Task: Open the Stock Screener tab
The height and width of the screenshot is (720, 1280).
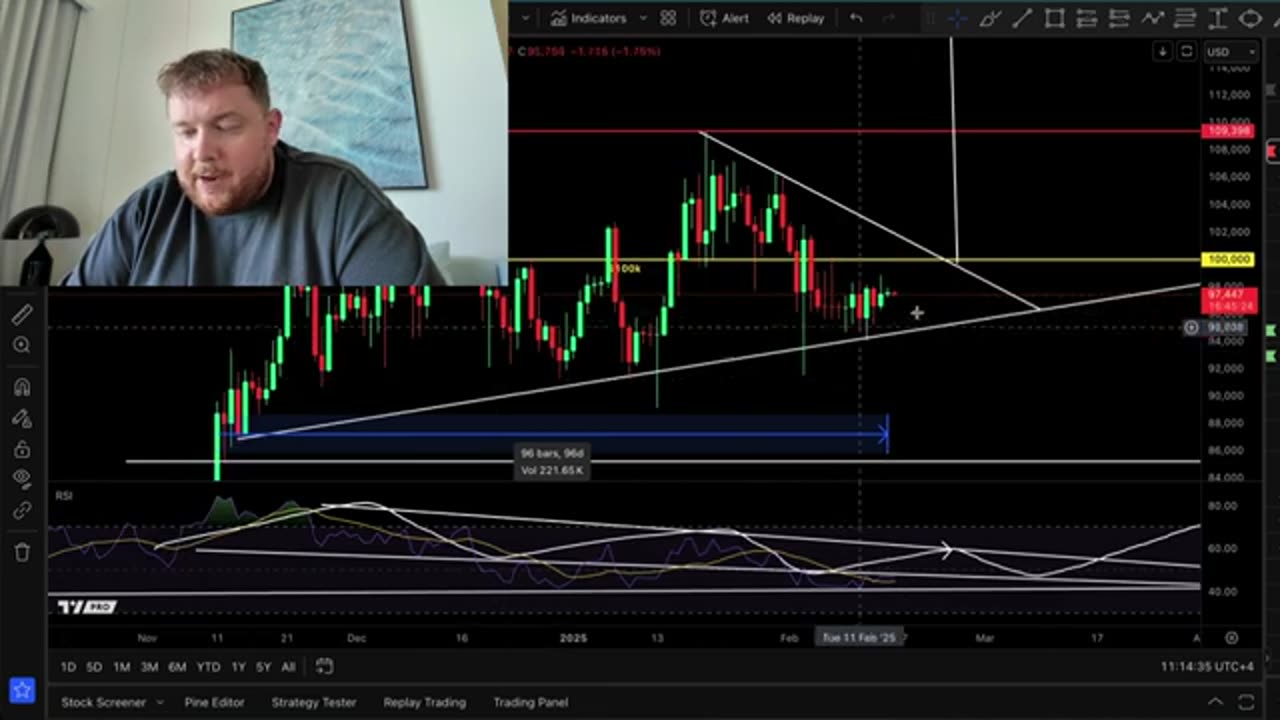Action: pyautogui.click(x=103, y=702)
